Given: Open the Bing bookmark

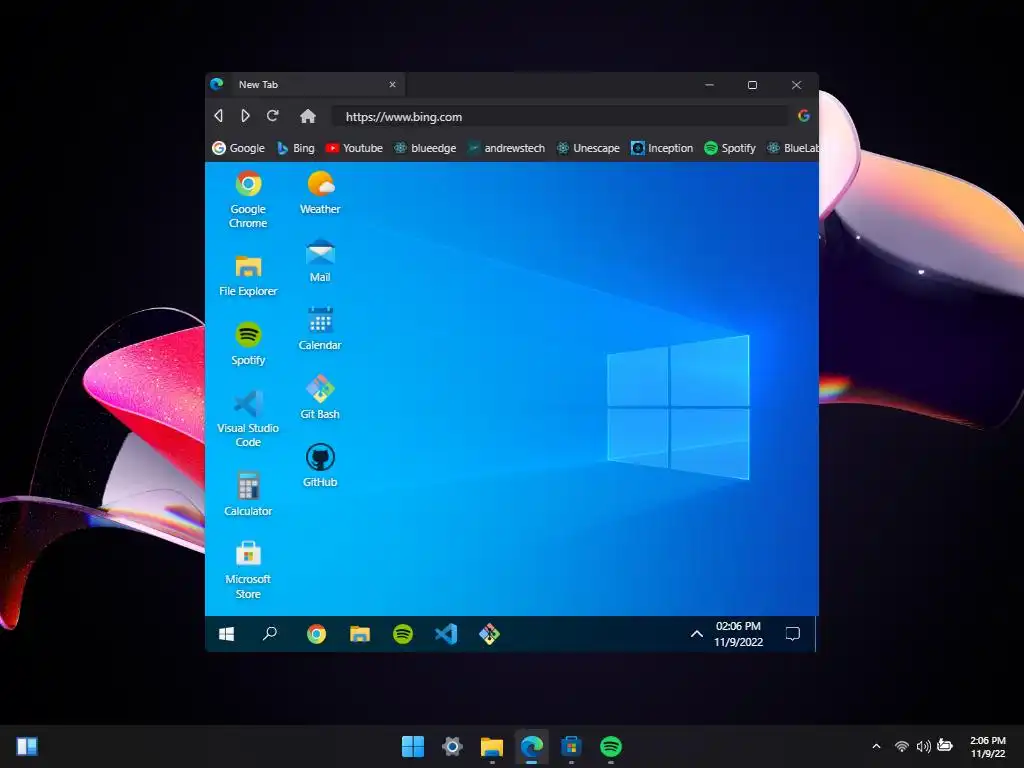Looking at the screenshot, I should (x=296, y=148).
